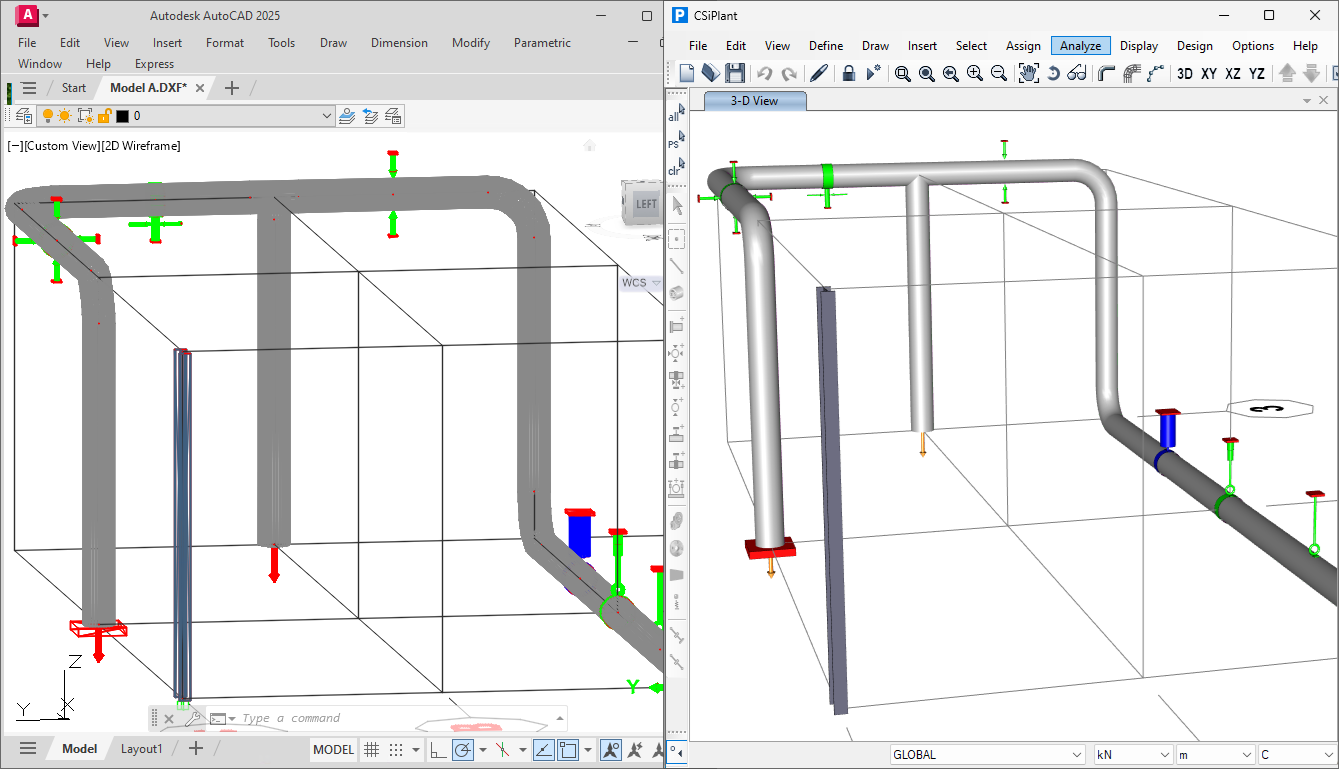Expand the AutoCAD layer dropdown list
Viewport: 1339px width, 769px height.
click(327, 116)
